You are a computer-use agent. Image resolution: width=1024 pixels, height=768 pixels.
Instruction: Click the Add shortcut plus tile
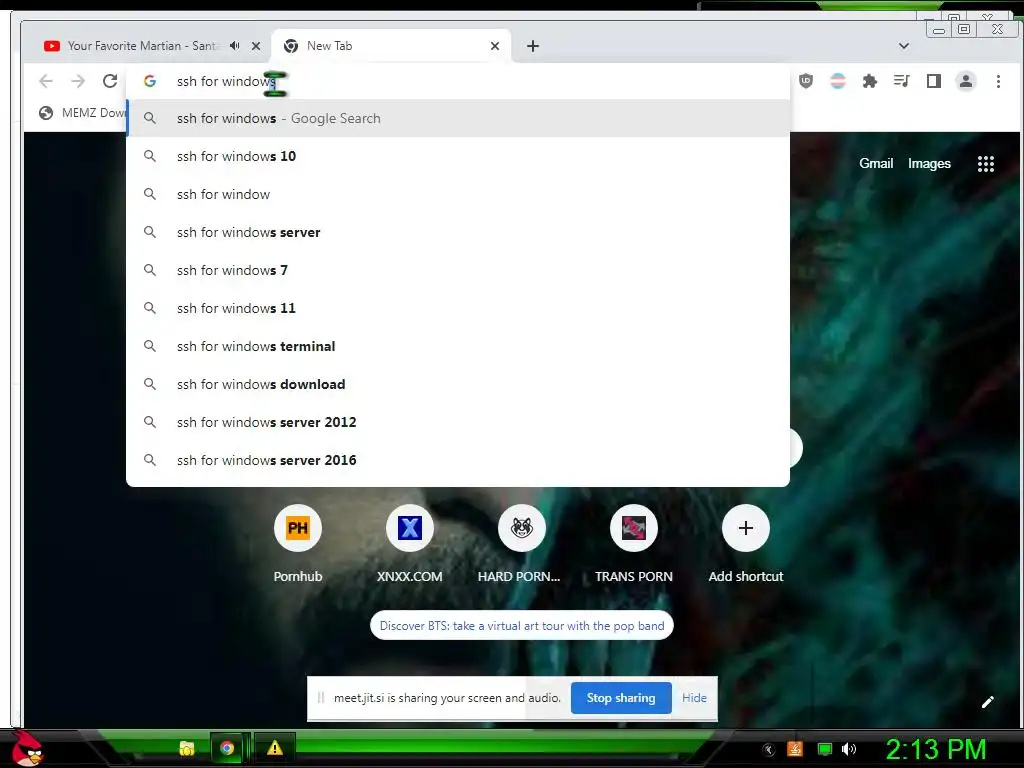point(746,544)
